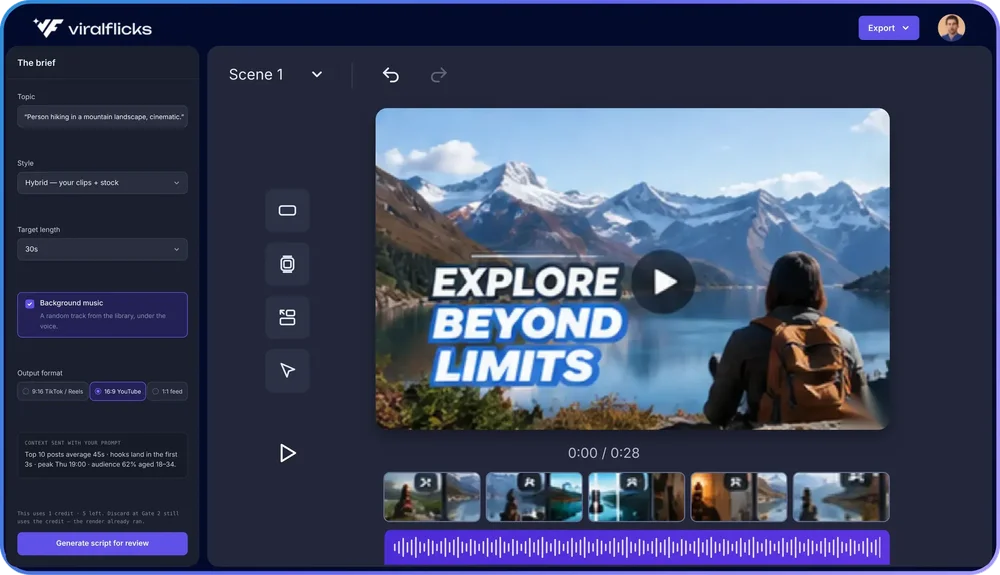1000x575 pixels.
Task: Select the 9:16 TikTok / Reels format
Action: click(x=53, y=391)
